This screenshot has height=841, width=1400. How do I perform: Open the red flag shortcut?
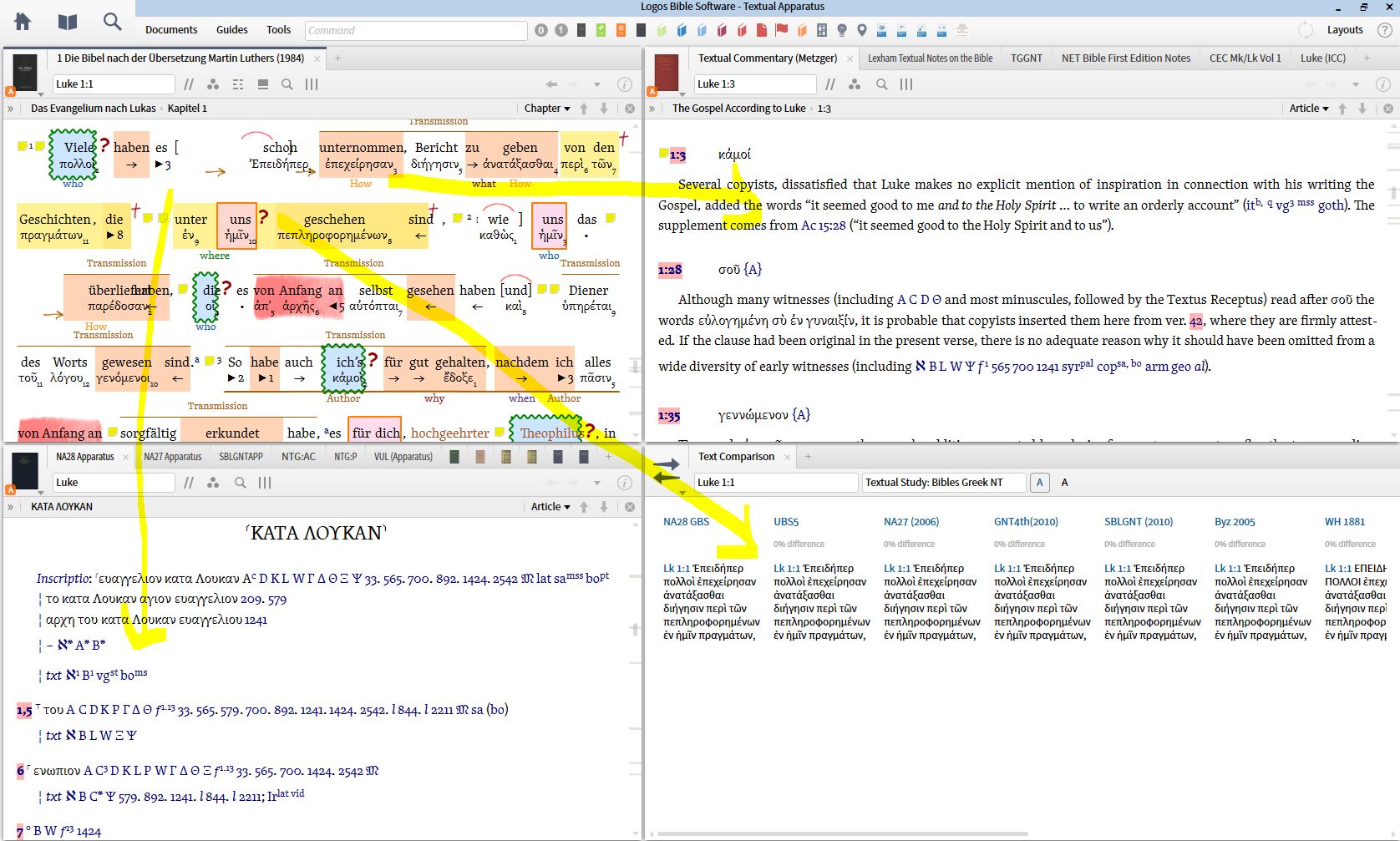click(782, 30)
